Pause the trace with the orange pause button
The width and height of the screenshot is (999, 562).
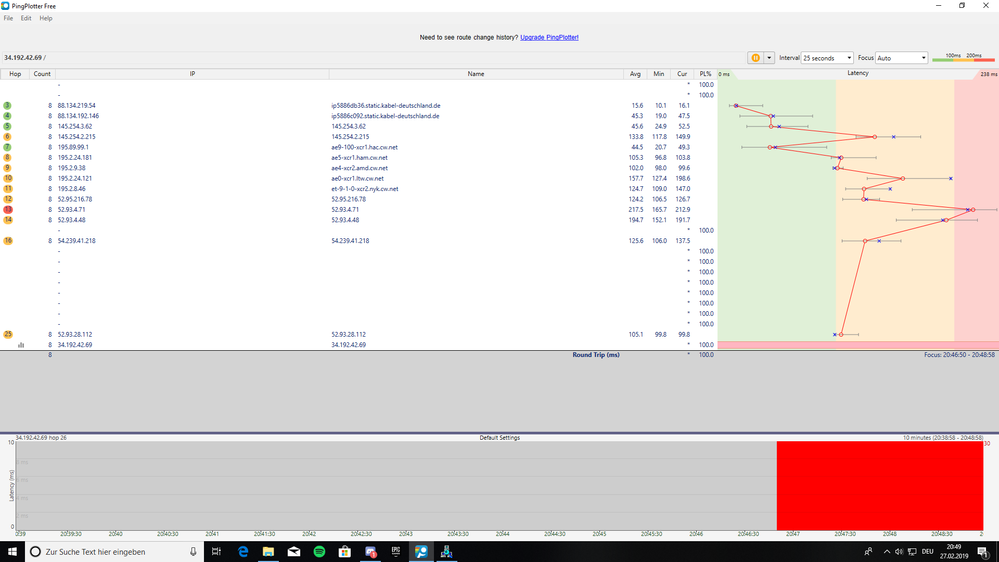[756, 58]
